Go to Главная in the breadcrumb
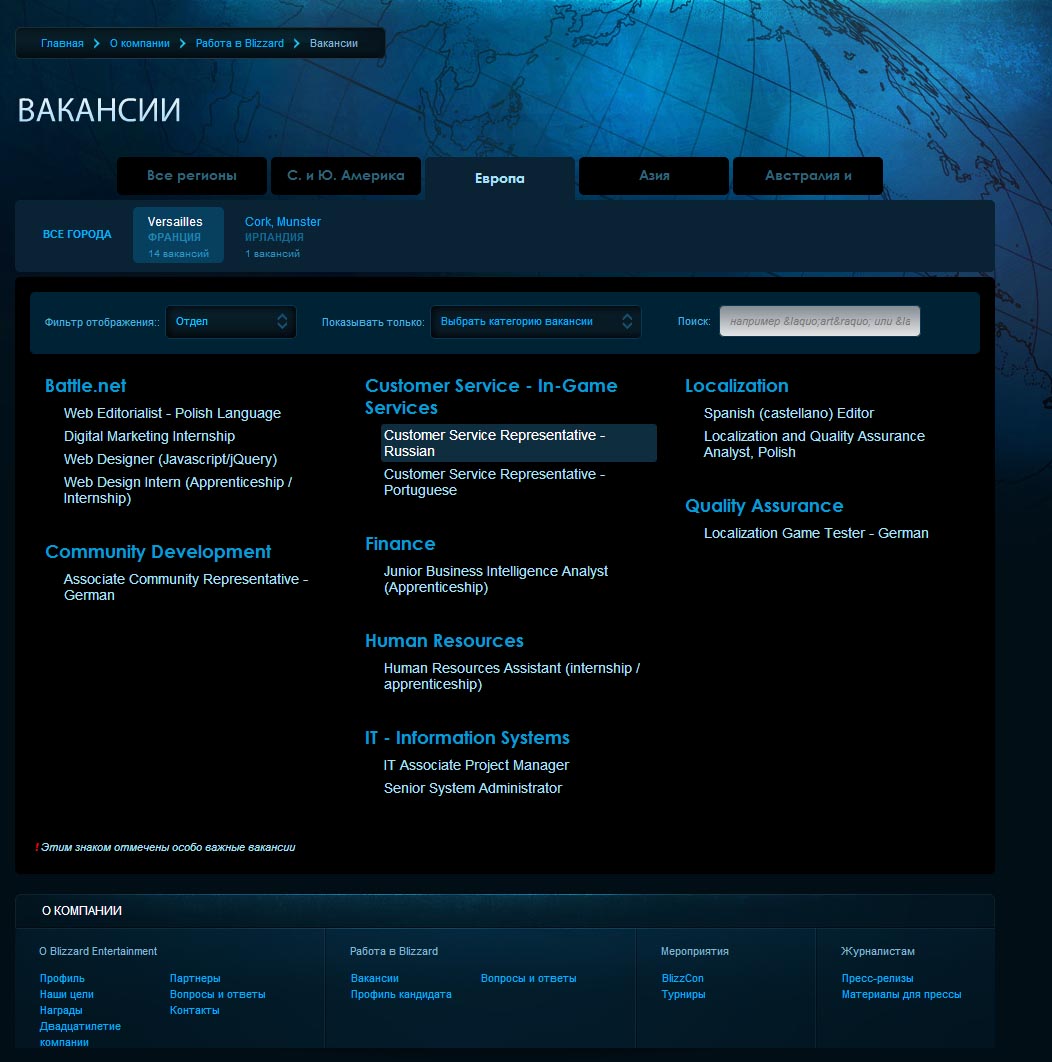This screenshot has height=1062, width=1052. pos(62,44)
